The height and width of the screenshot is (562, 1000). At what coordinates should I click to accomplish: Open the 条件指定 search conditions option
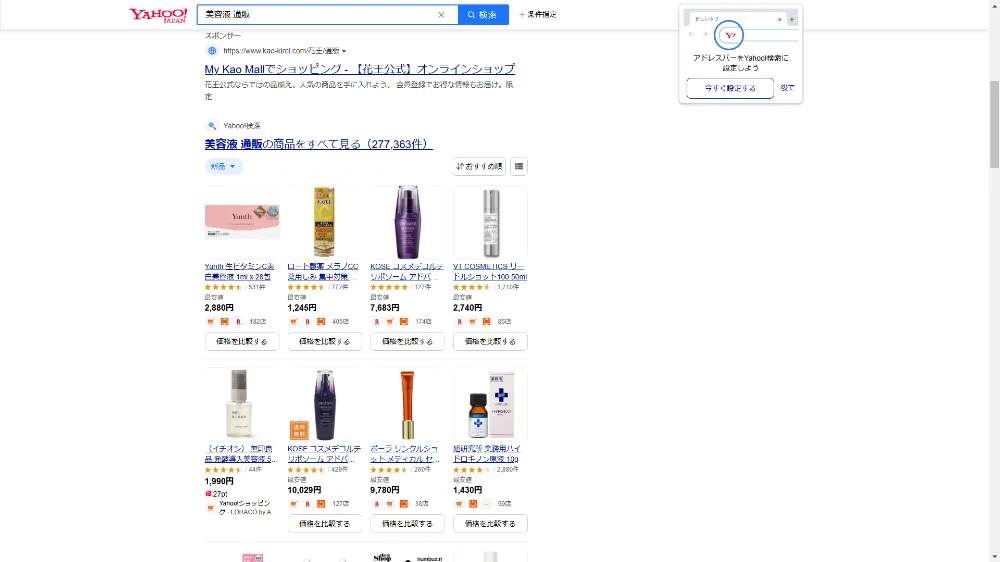538,15
